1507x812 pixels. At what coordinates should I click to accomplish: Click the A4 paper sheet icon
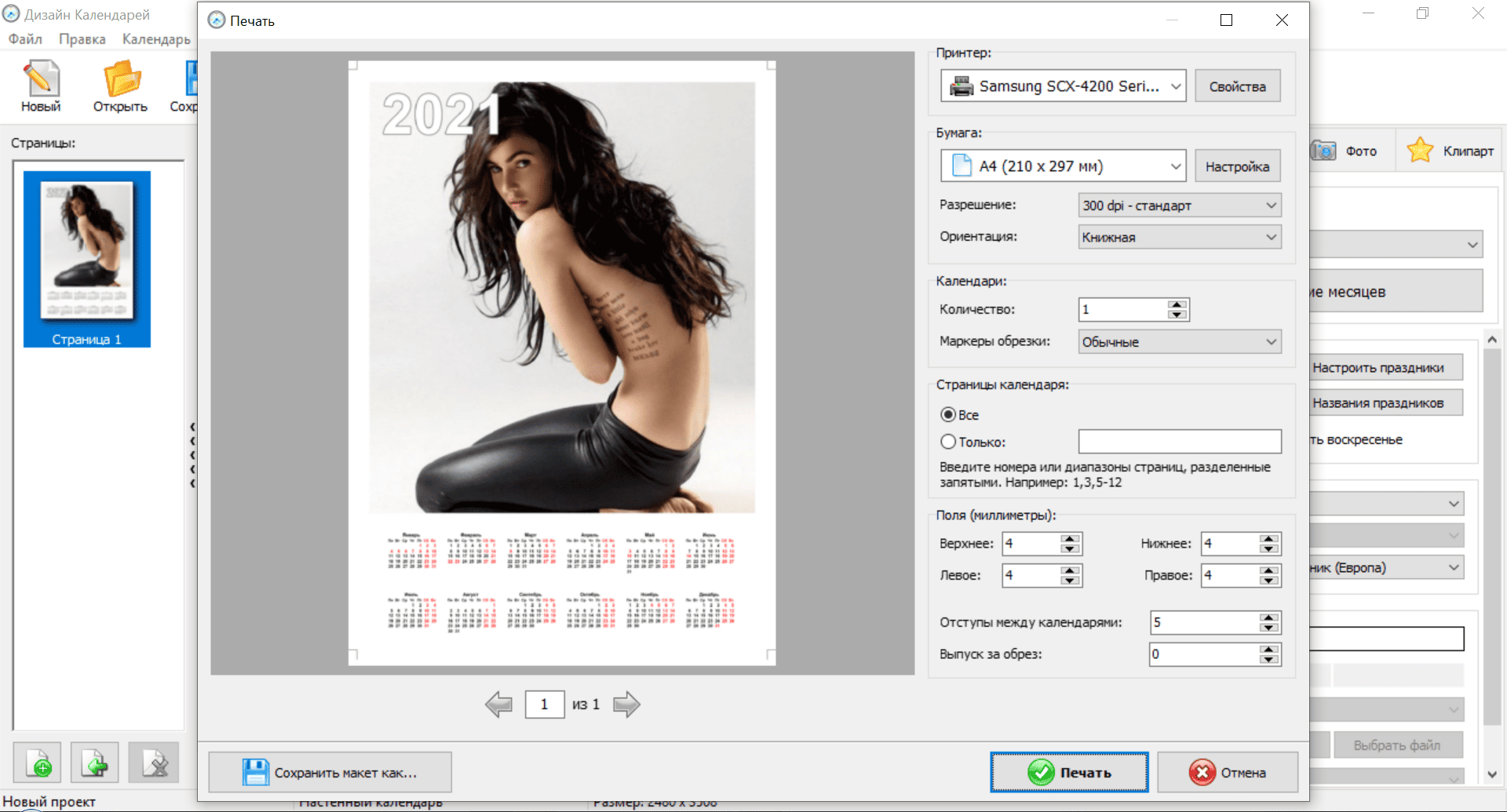[x=961, y=166]
